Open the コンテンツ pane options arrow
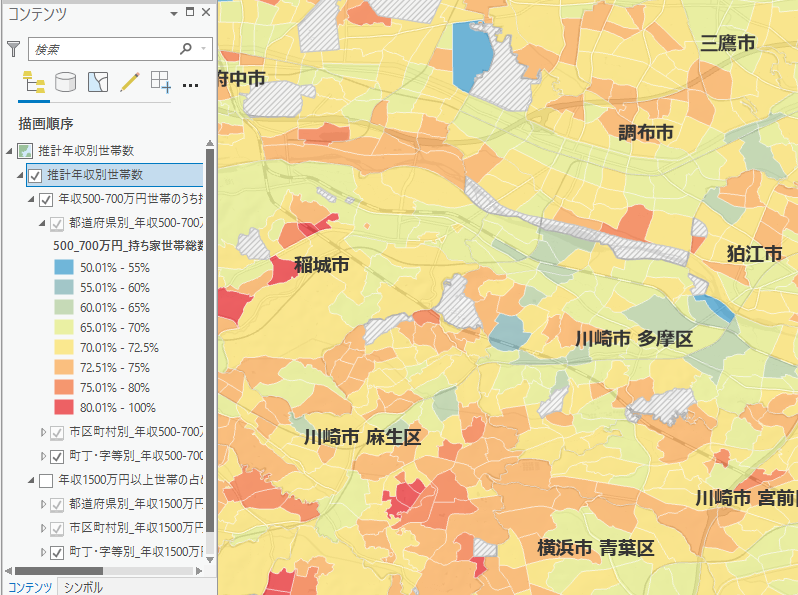The image size is (798, 595). 174,13
